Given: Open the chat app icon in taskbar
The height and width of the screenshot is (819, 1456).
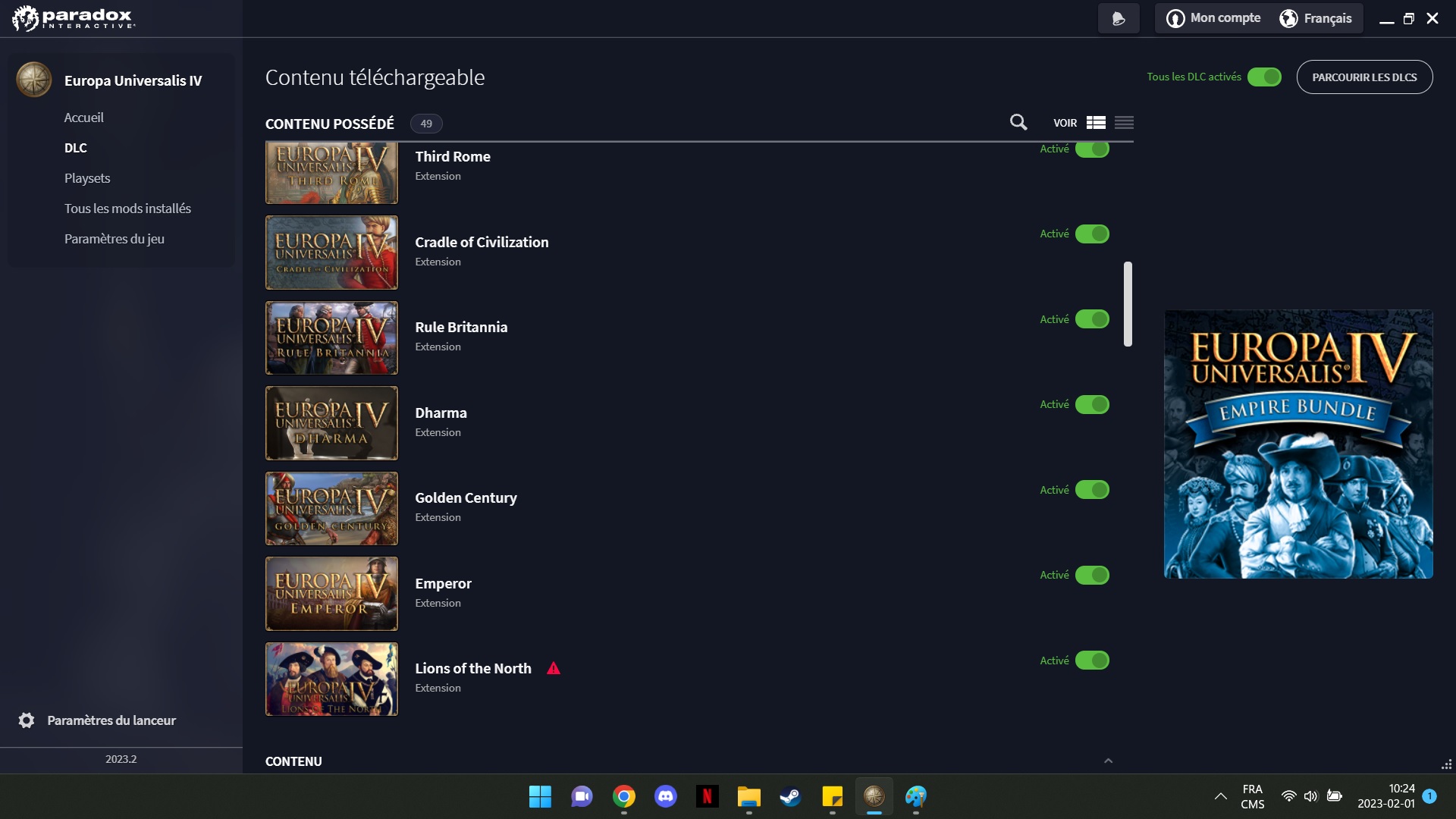Looking at the screenshot, I should 582,796.
